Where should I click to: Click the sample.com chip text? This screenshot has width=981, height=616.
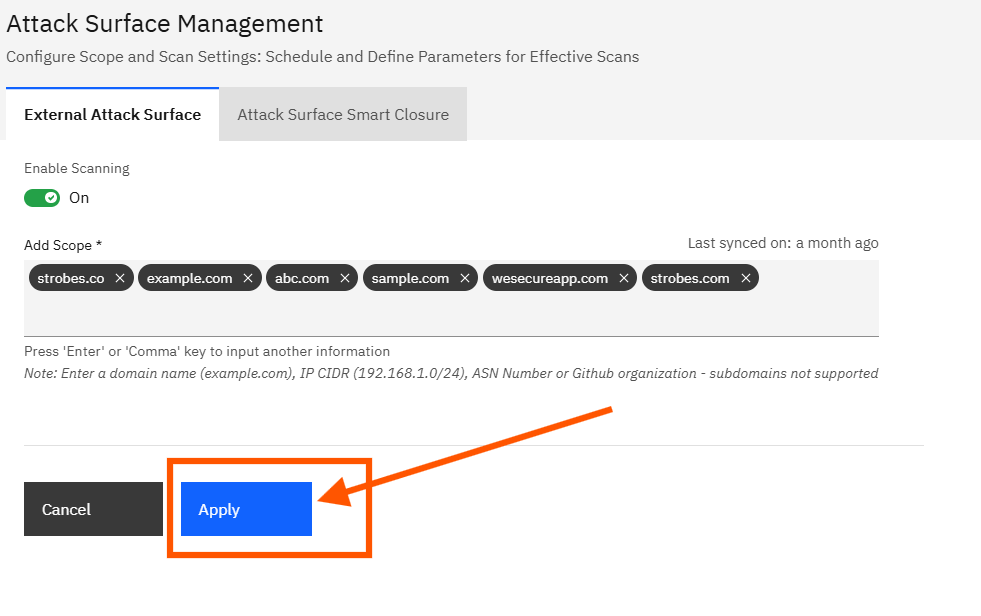410,279
